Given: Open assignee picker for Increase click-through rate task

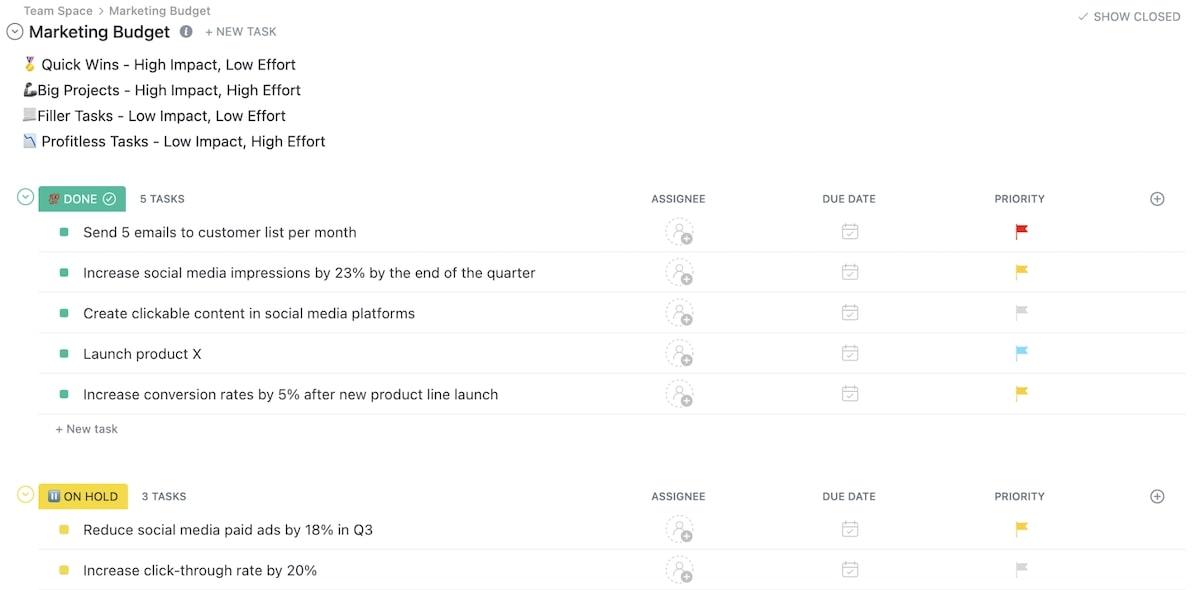Looking at the screenshot, I should [680, 571].
